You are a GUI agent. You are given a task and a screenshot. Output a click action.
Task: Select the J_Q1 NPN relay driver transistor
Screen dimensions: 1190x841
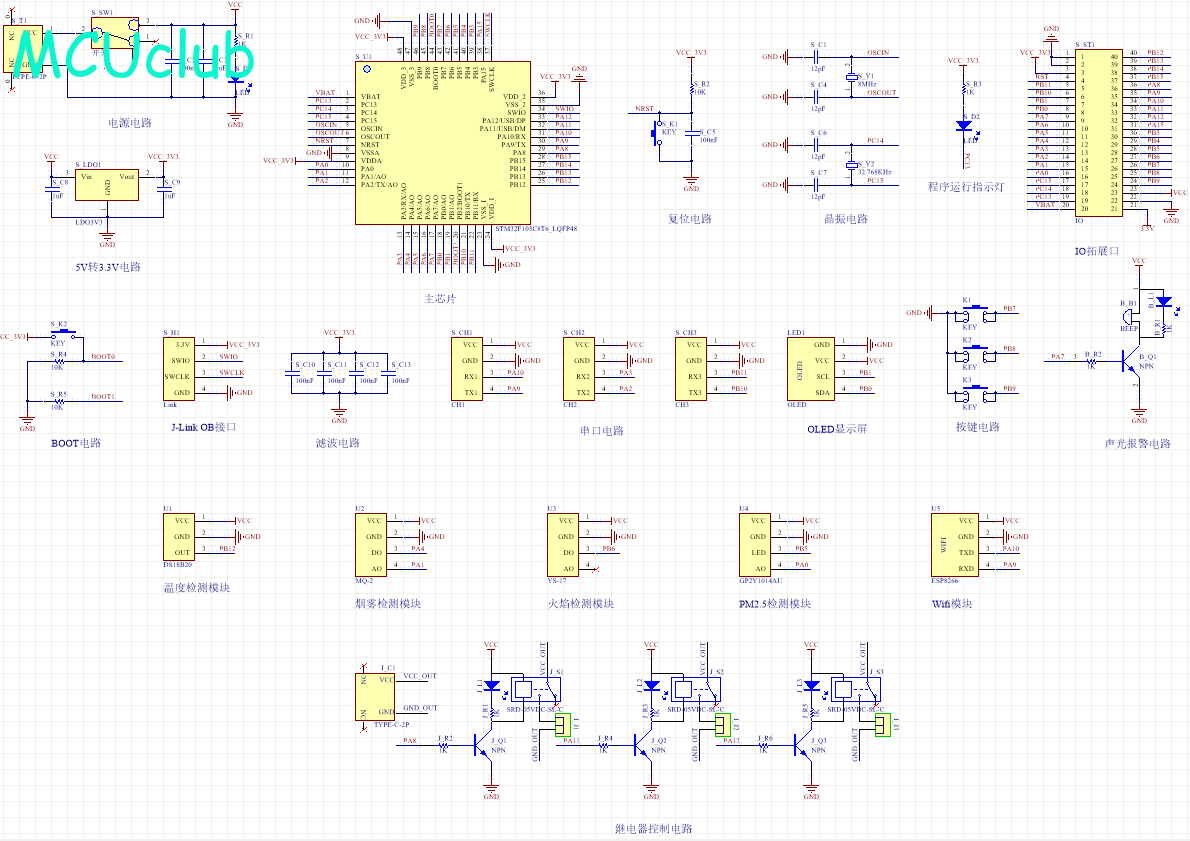(x=484, y=745)
